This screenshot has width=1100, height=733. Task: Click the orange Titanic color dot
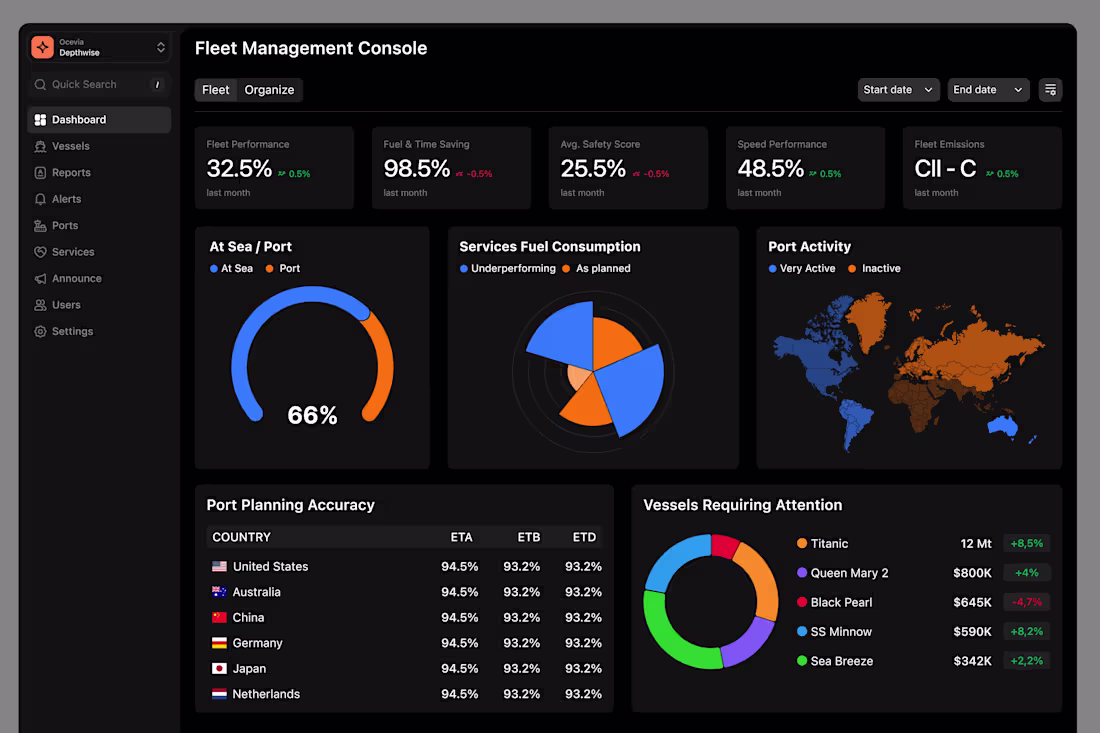click(x=802, y=544)
